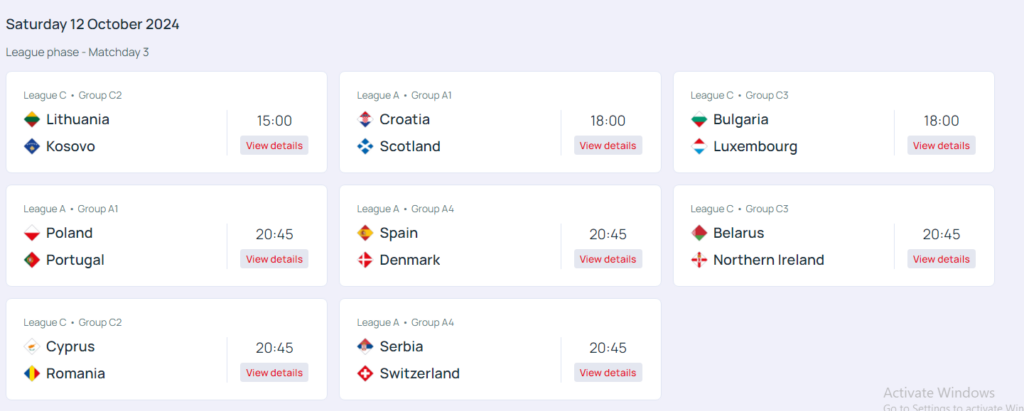Open Poland vs Portugal match details

(274, 259)
